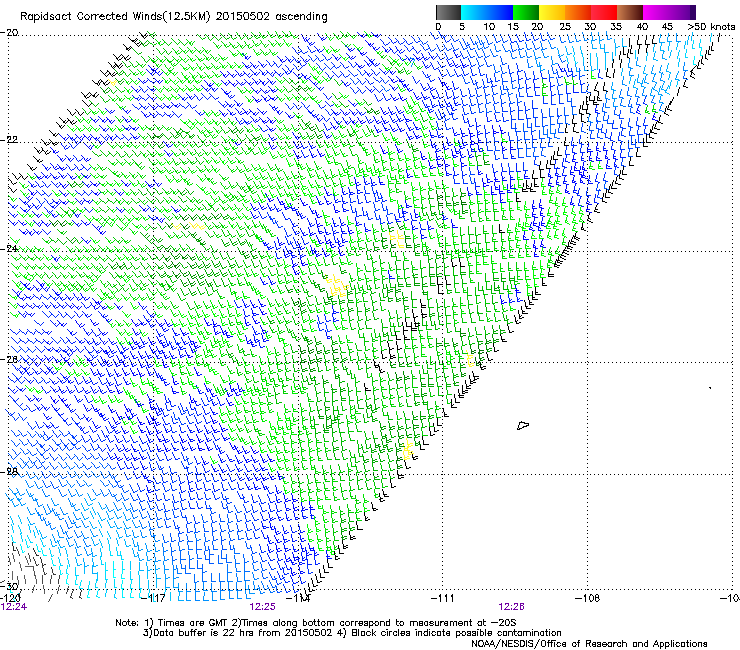740x650 pixels.
Task: Click the purple time stamp '12:24'
Action: (14, 607)
